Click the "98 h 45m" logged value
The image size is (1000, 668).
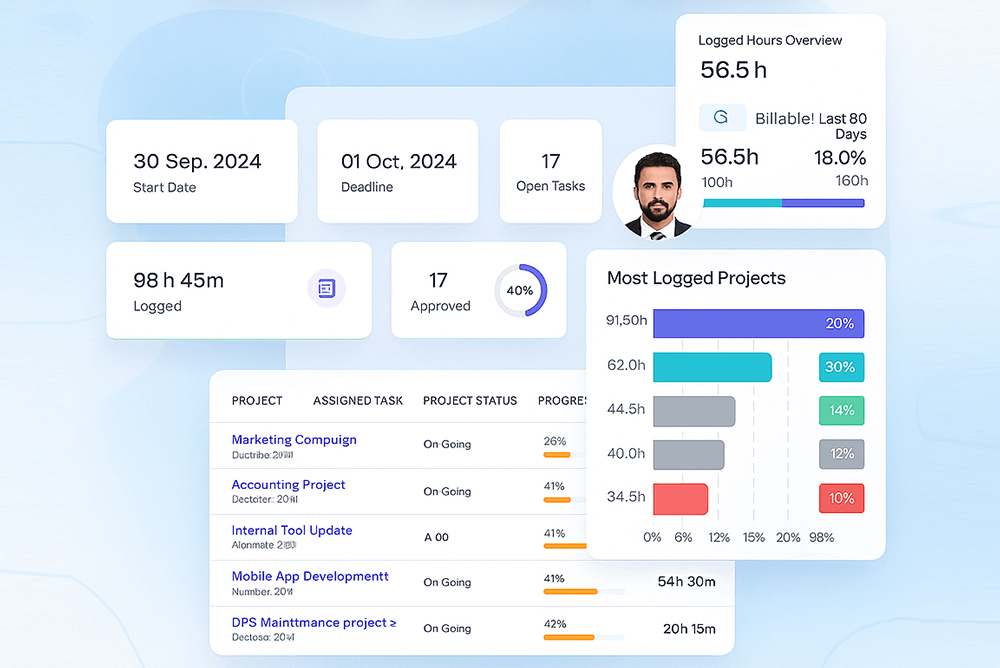pos(179,280)
